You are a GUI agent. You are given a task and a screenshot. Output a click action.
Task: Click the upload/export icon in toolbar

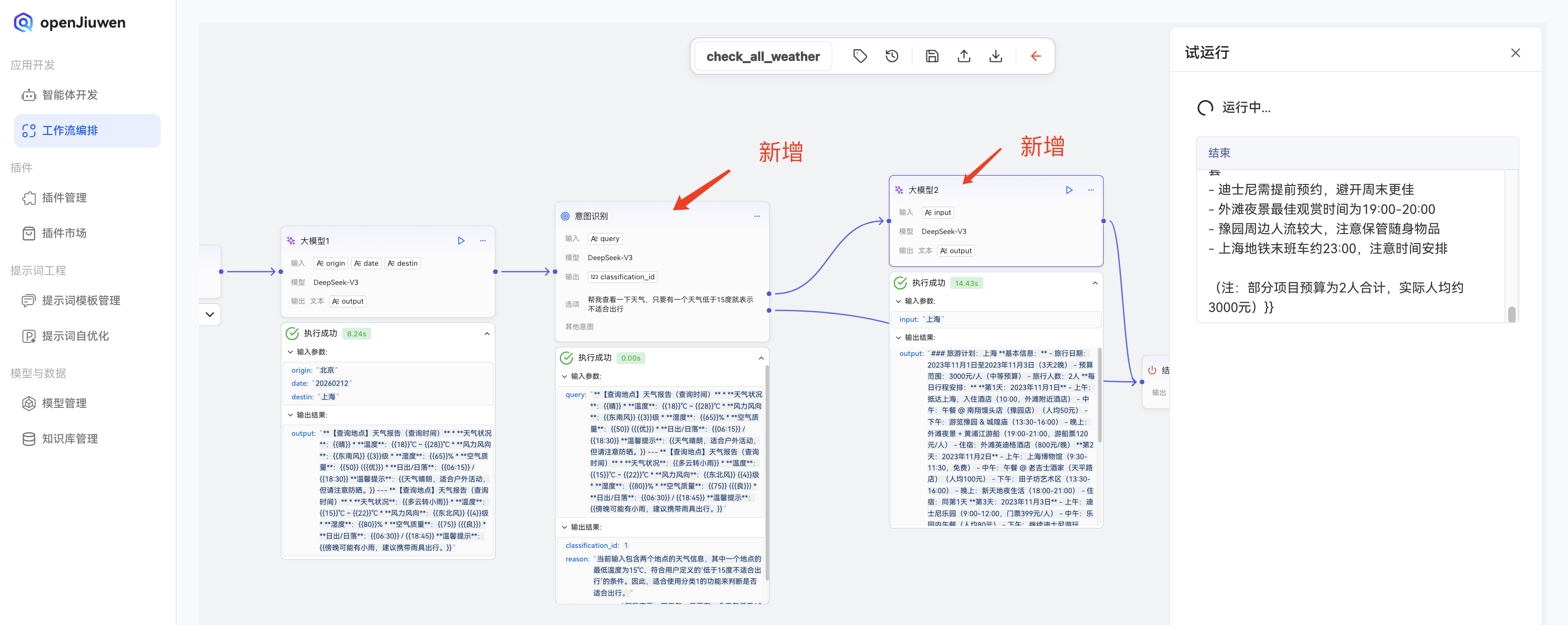[963, 57]
